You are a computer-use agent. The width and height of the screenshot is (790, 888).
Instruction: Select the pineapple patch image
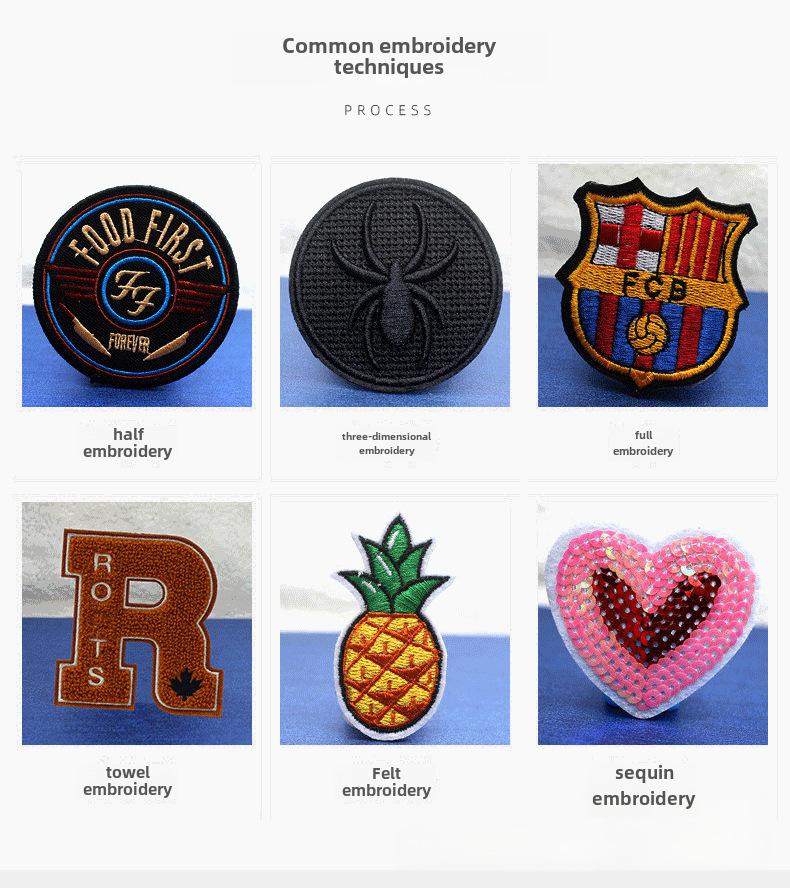(395, 623)
